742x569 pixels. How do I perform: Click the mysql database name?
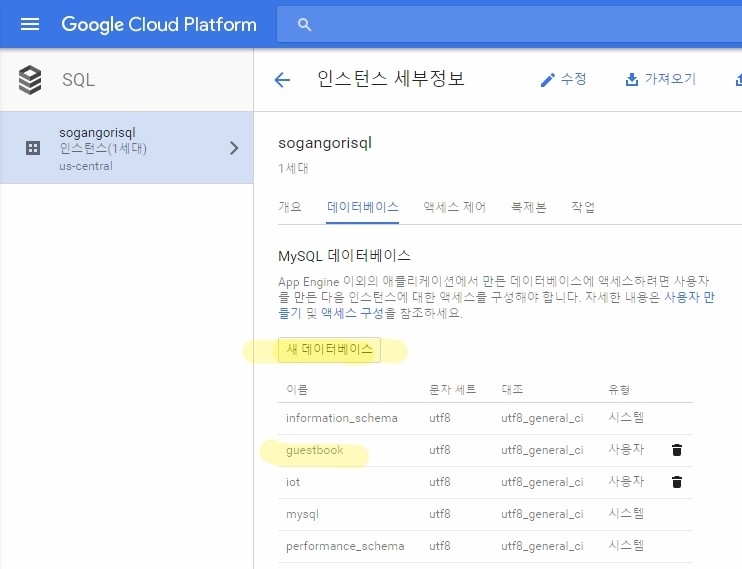[x=302, y=514]
